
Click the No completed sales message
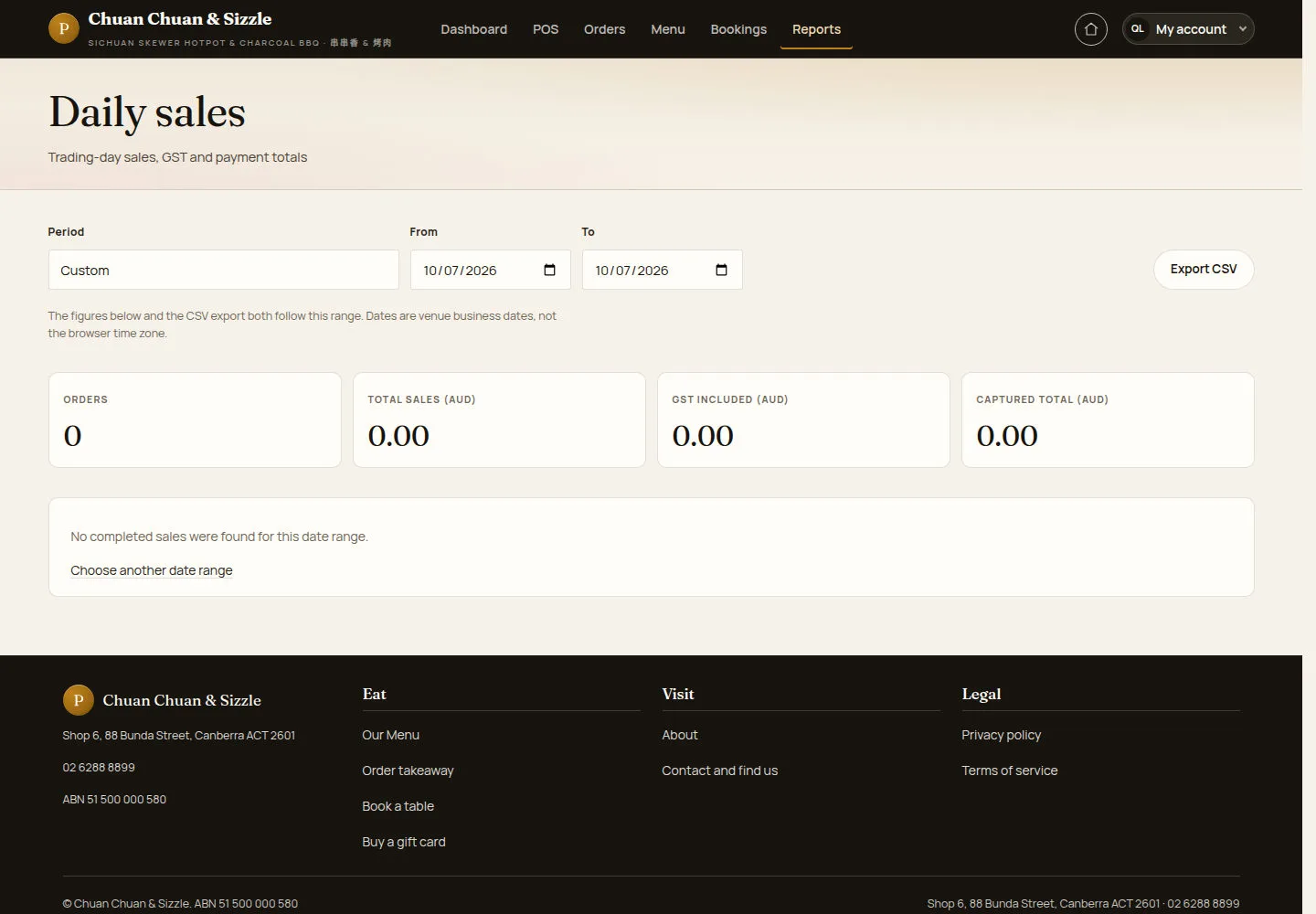[x=219, y=537]
